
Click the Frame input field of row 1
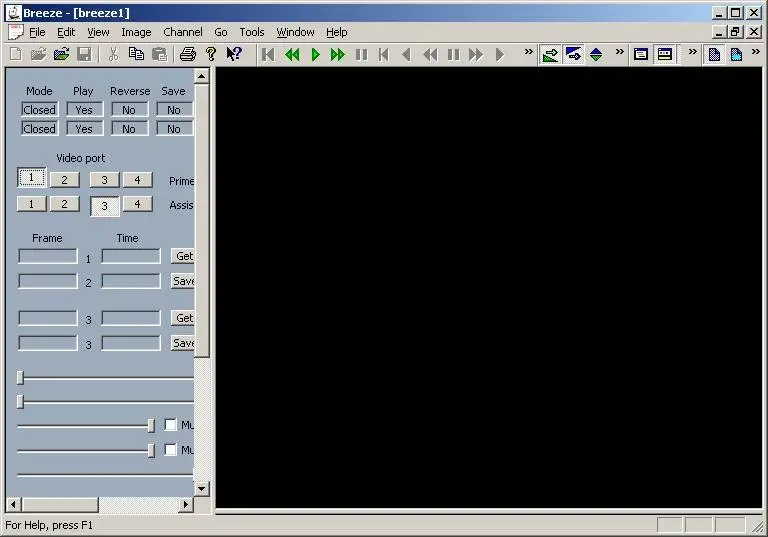point(48,256)
